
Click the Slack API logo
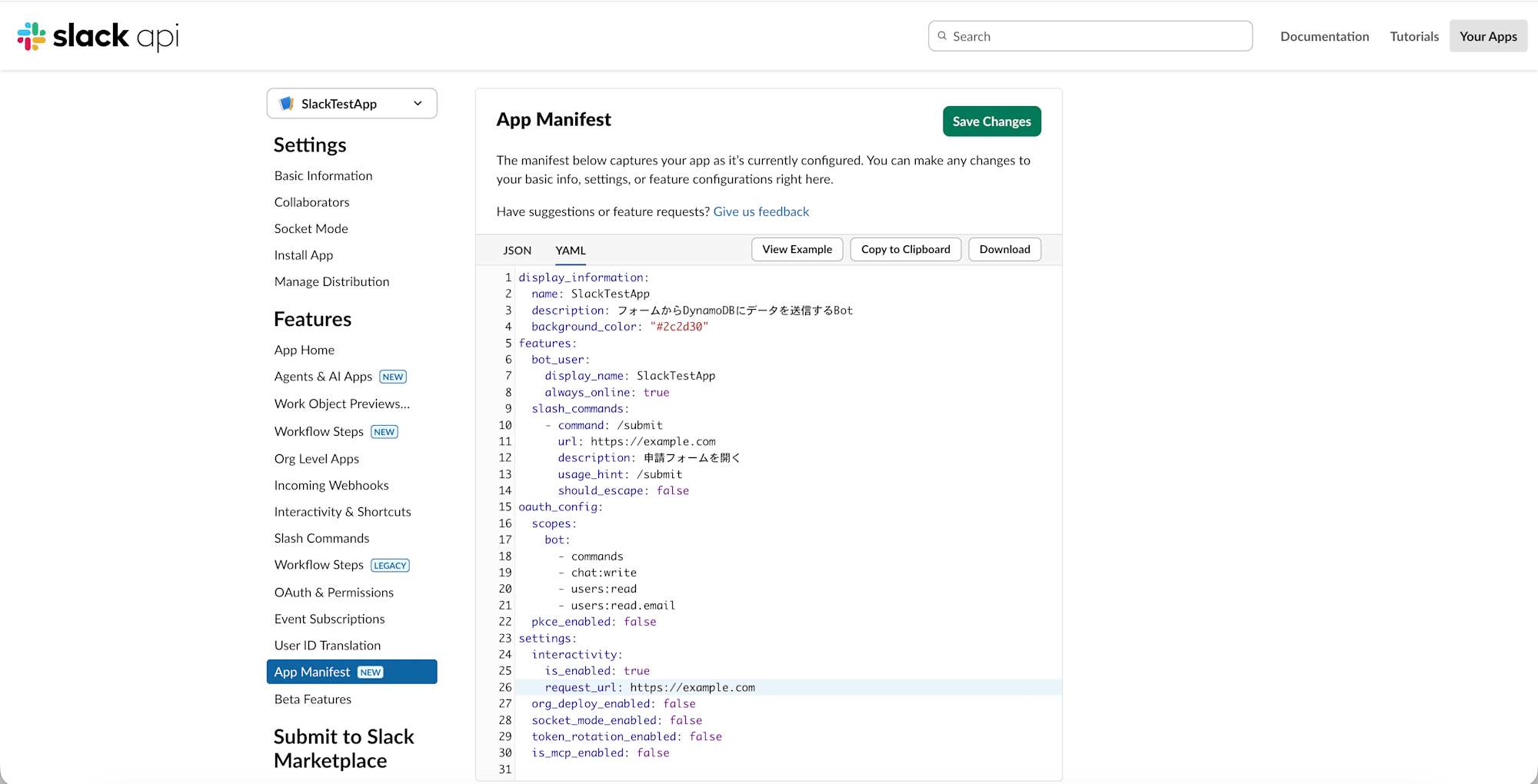(x=98, y=36)
